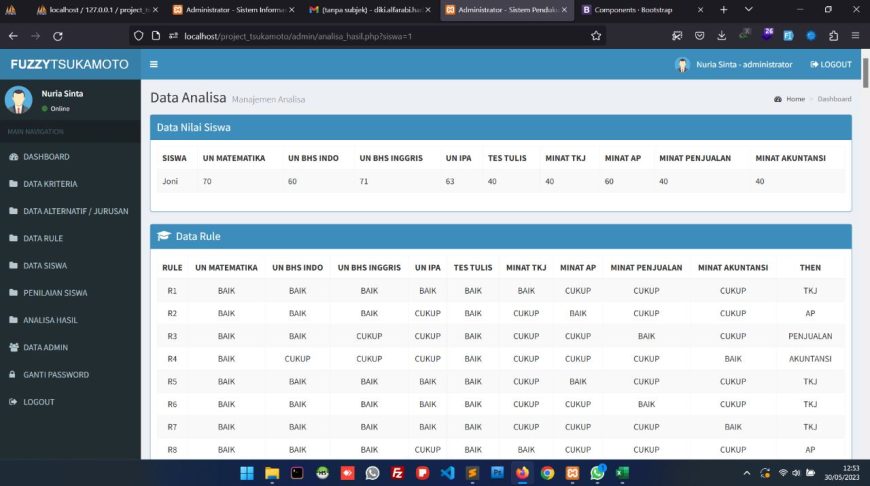Open the Firefox application menu icon
The height and width of the screenshot is (486, 870).
coord(856,36)
